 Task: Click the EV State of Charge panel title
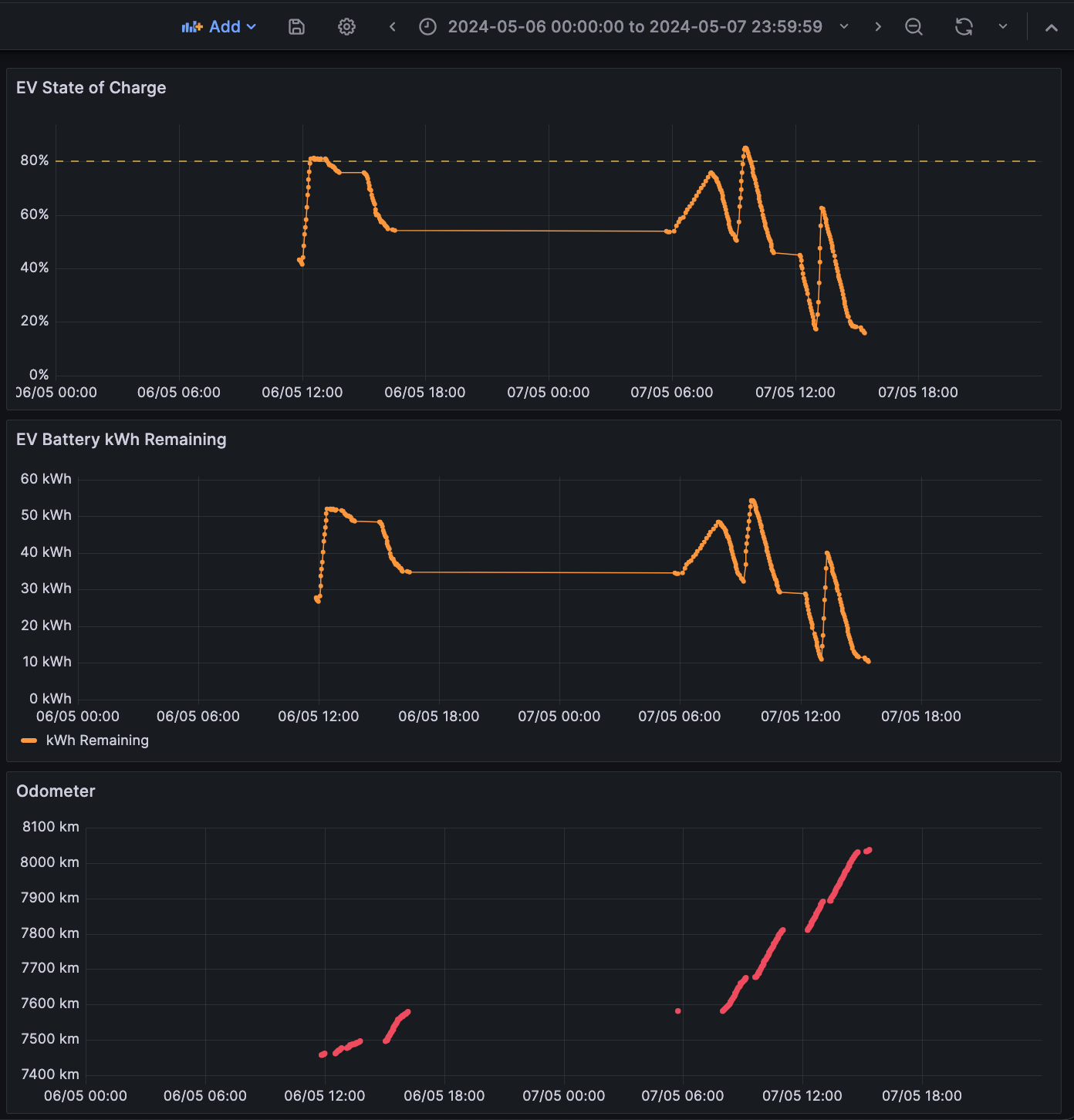point(91,88)
